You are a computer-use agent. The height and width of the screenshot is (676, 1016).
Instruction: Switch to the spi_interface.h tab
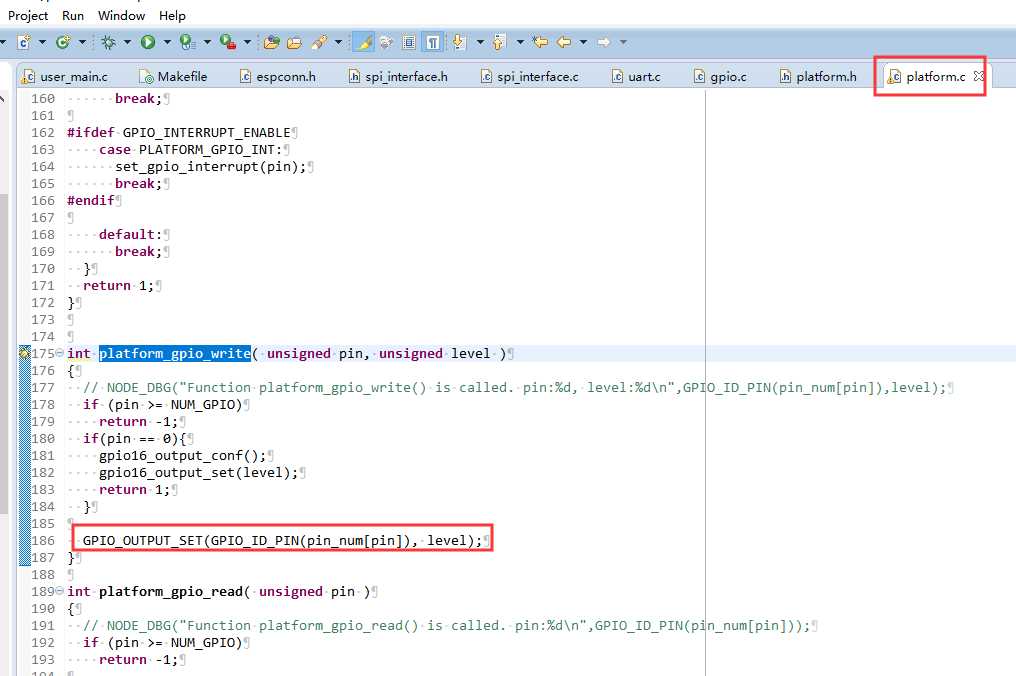click(398, 77)
